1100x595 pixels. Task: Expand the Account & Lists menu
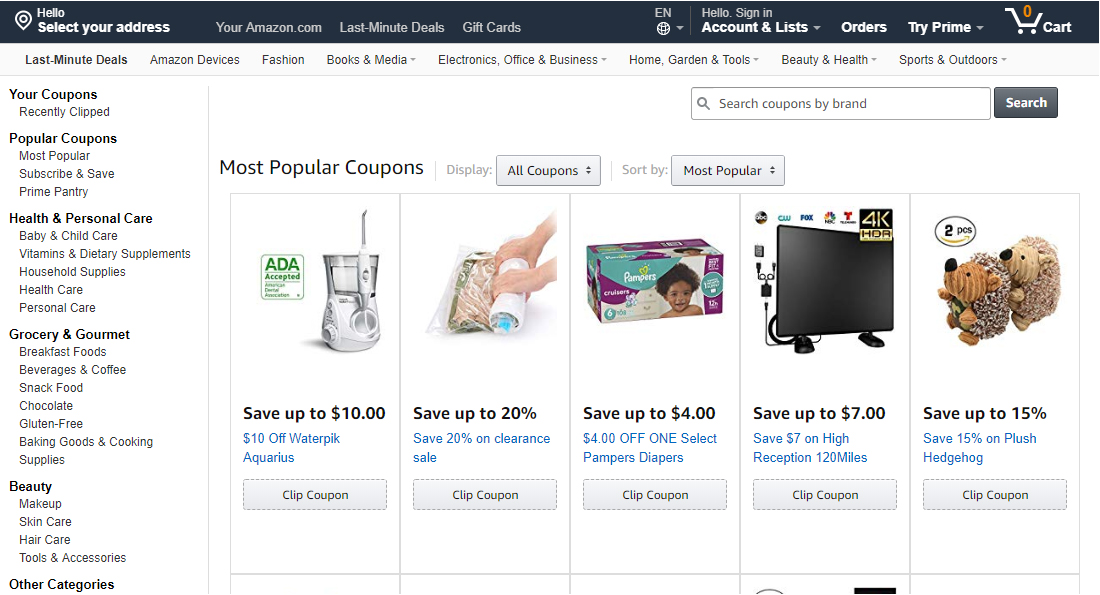pos(760,27)
